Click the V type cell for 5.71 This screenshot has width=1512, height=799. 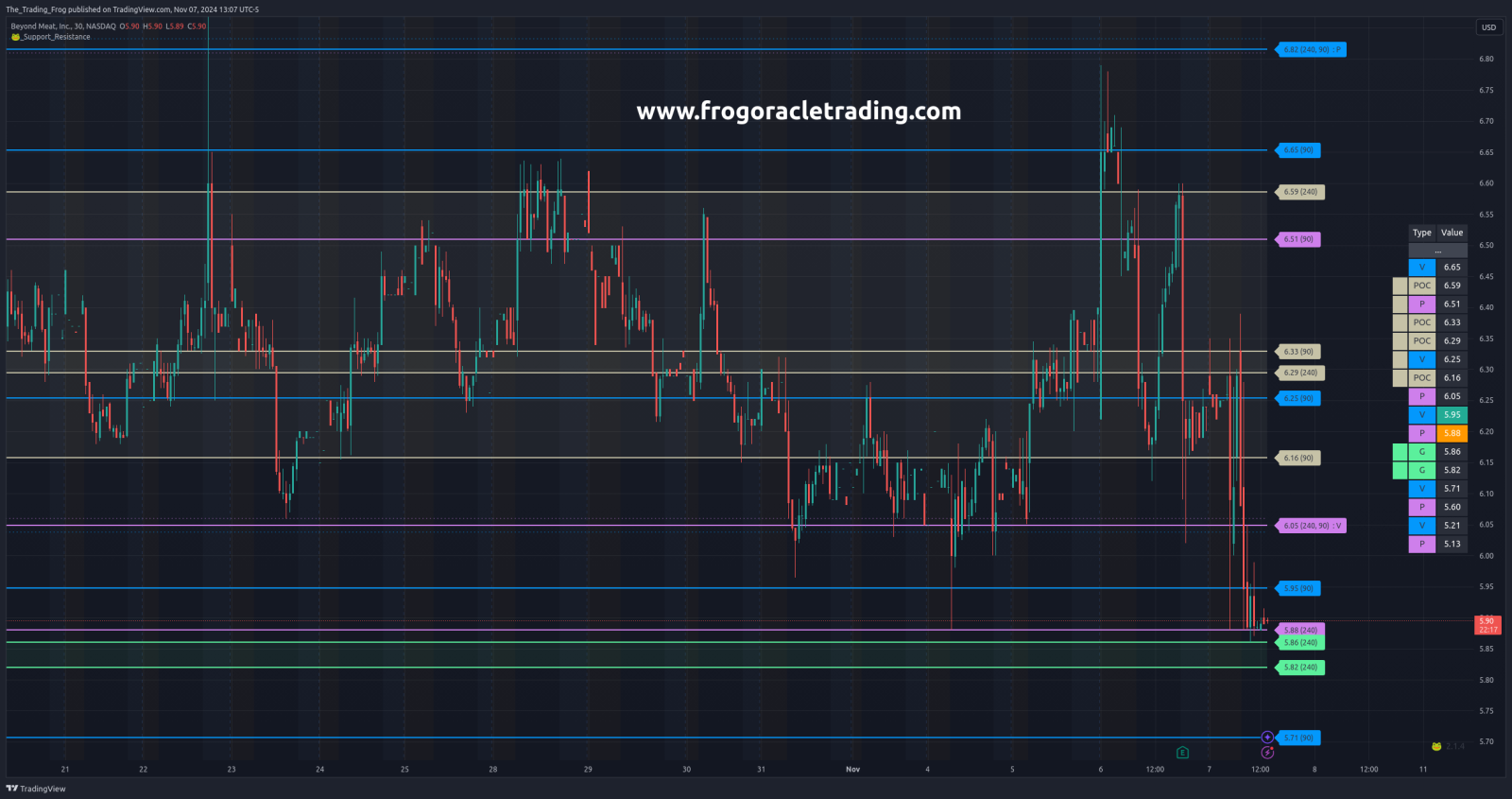[1422, 488]
